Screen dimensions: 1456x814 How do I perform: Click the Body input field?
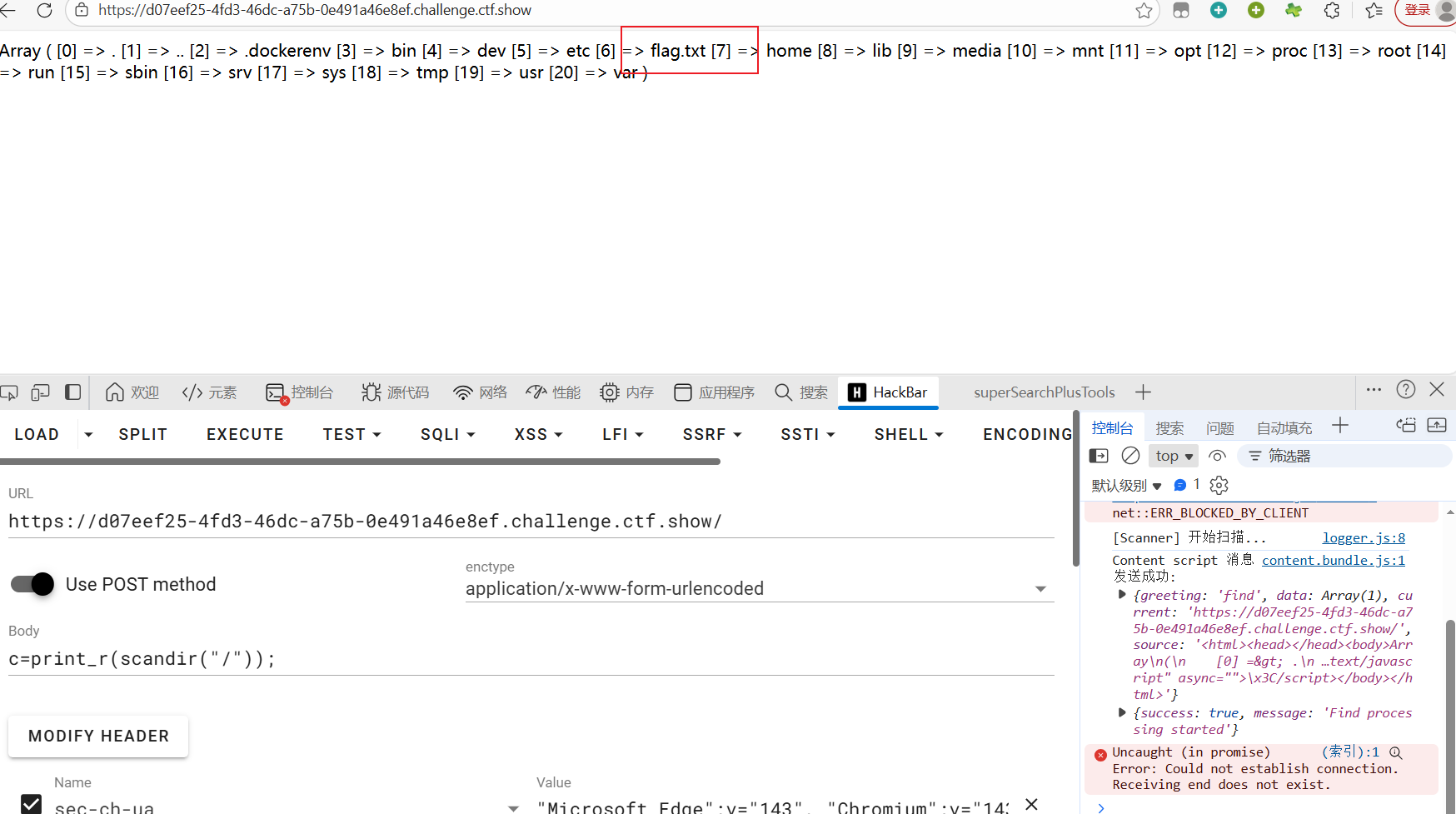pyautogui.click(x=531, y=659)
